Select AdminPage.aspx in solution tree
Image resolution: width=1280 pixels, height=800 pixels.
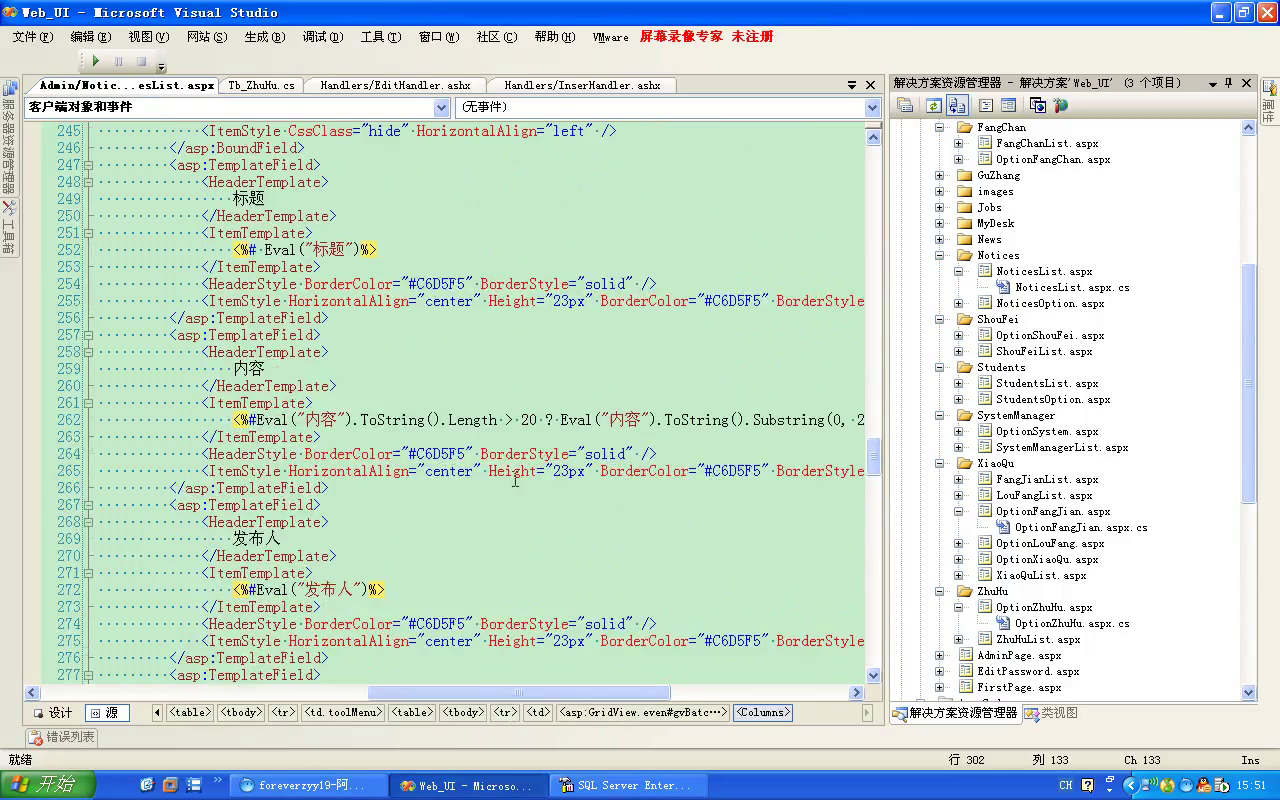tap(1019, 655)
